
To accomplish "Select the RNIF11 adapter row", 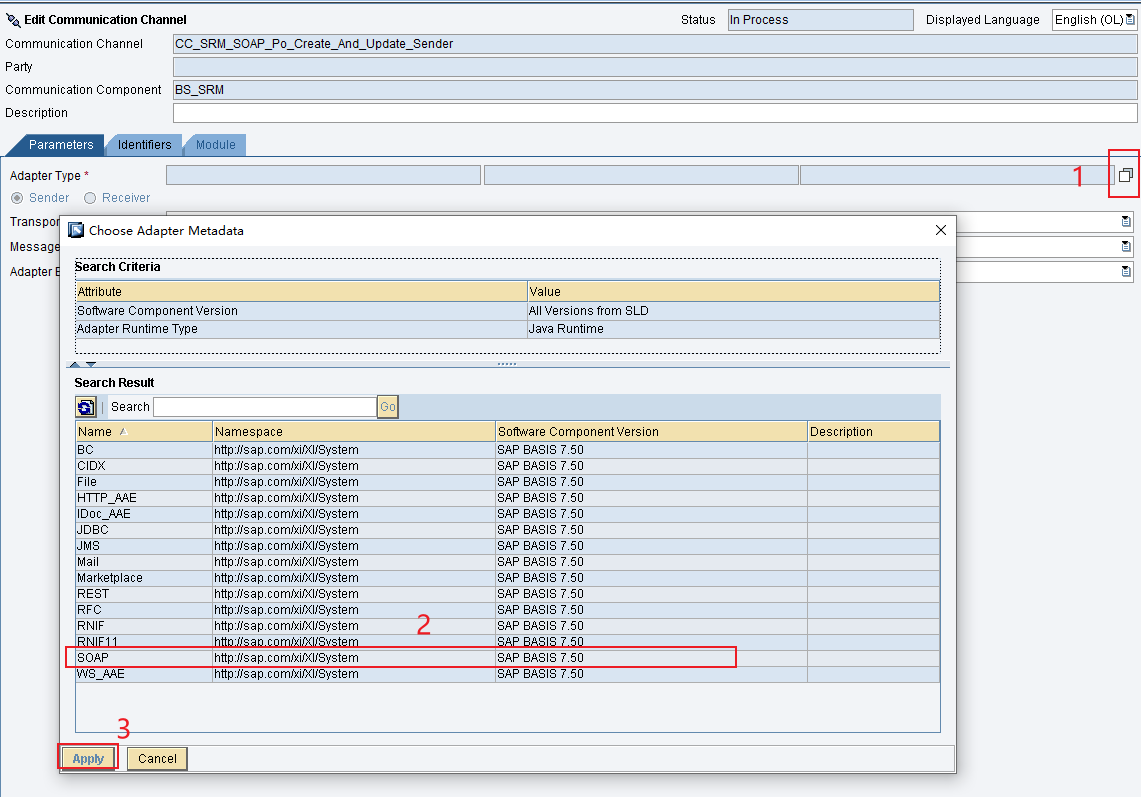I will (x=507, y=642).
